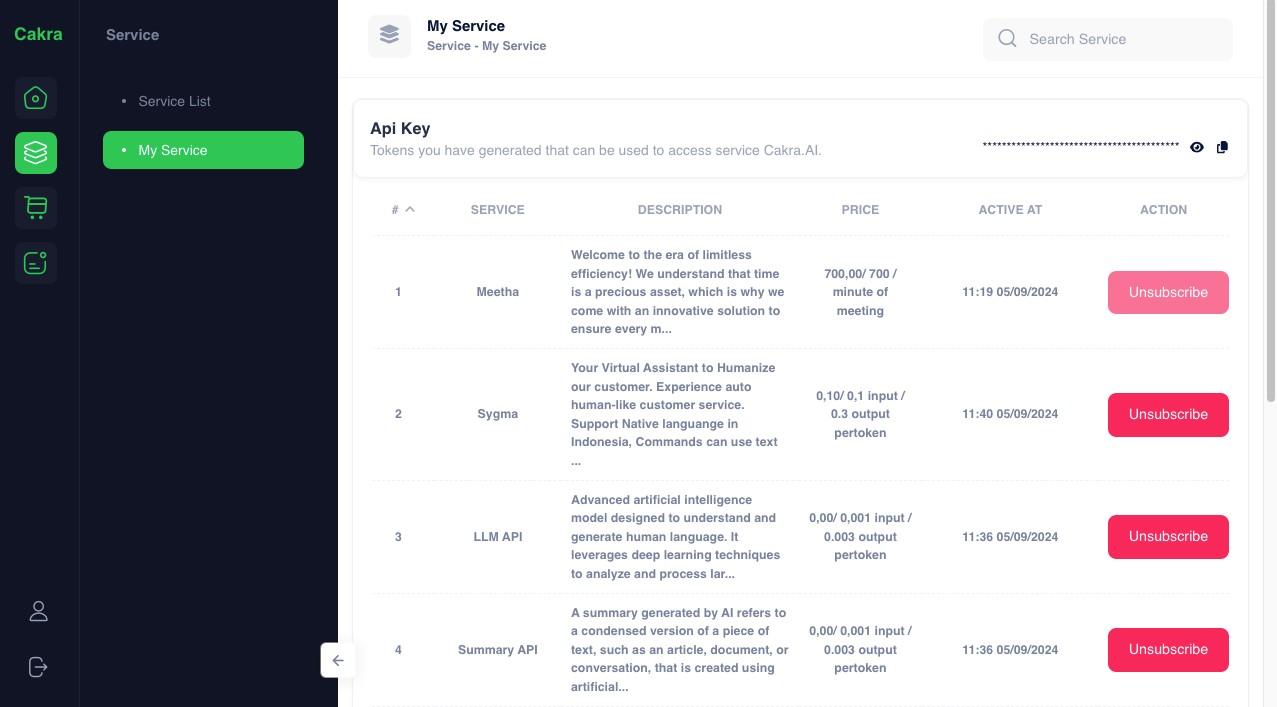This screenshot has height=707, width=1277.
Task: Click the My Service header stack icon
Action: 389,36
